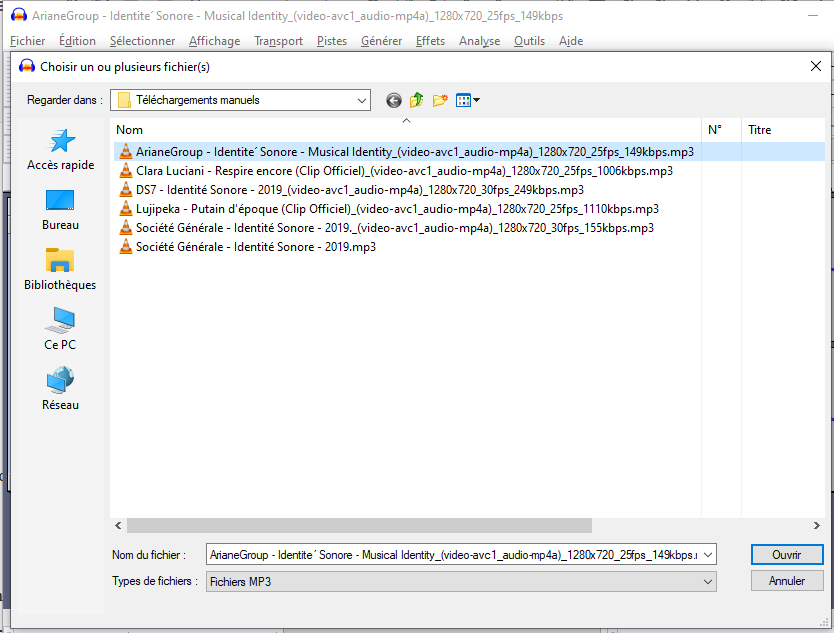This screenshot has width=834, height=633.
Task: Go up one folder level
Action: pos(416,100)
